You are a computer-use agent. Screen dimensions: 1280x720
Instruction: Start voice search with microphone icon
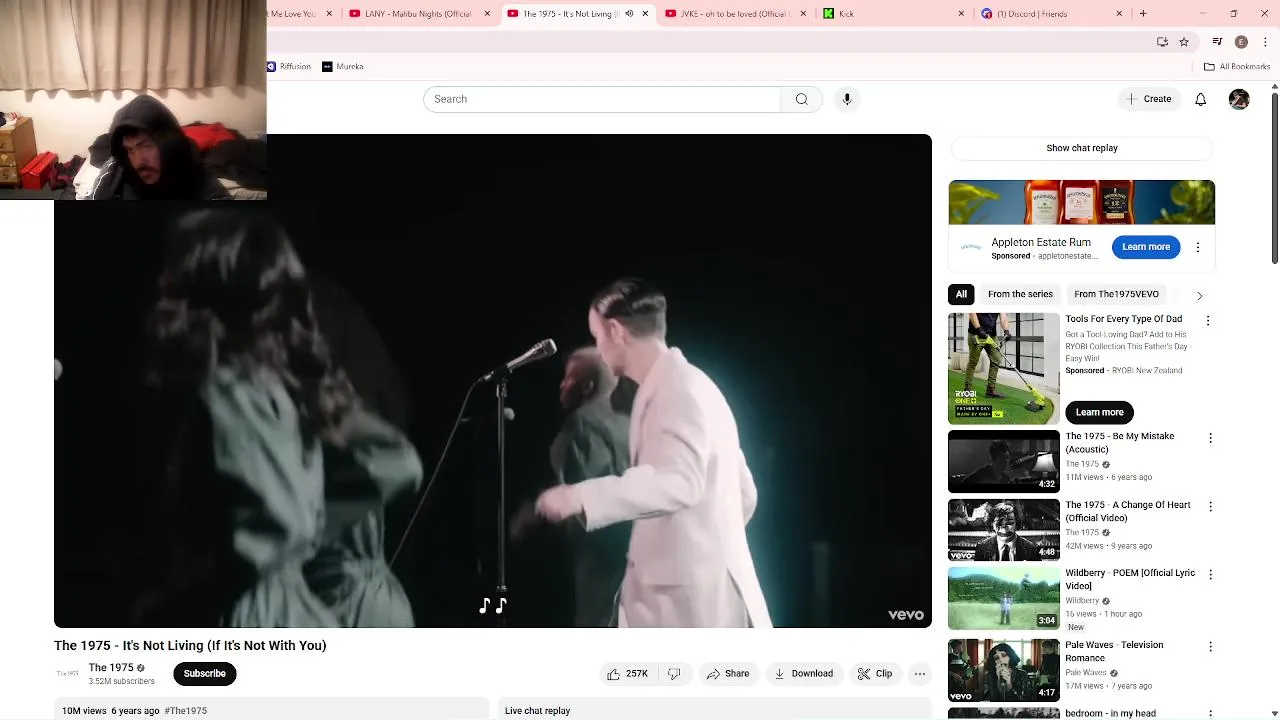click(x=847, y=99)
